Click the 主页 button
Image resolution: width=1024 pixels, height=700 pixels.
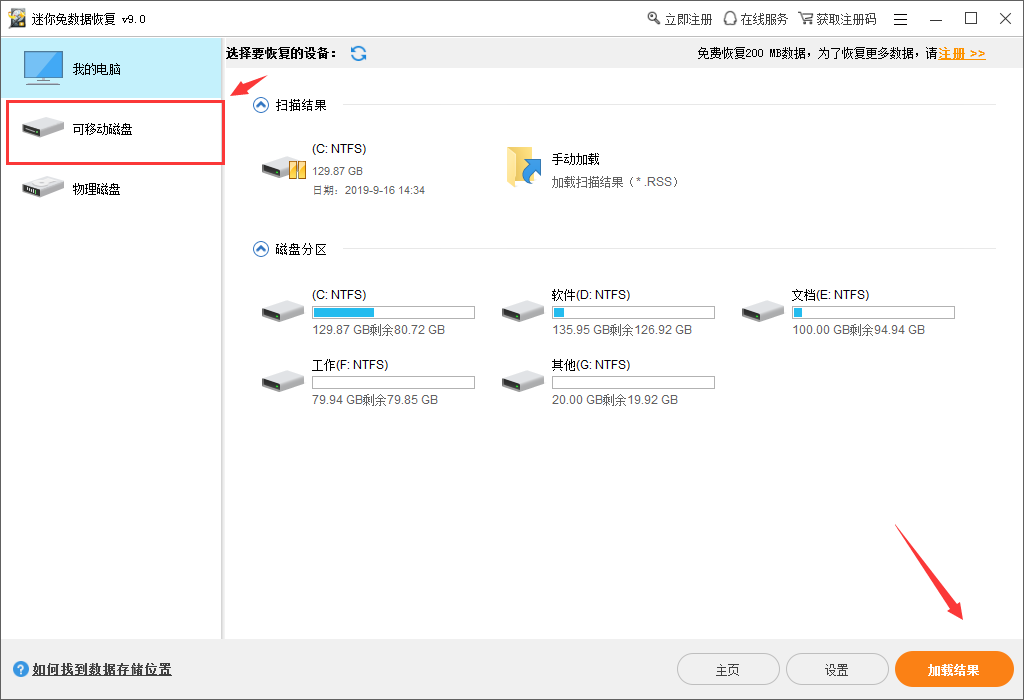point(728,670)
